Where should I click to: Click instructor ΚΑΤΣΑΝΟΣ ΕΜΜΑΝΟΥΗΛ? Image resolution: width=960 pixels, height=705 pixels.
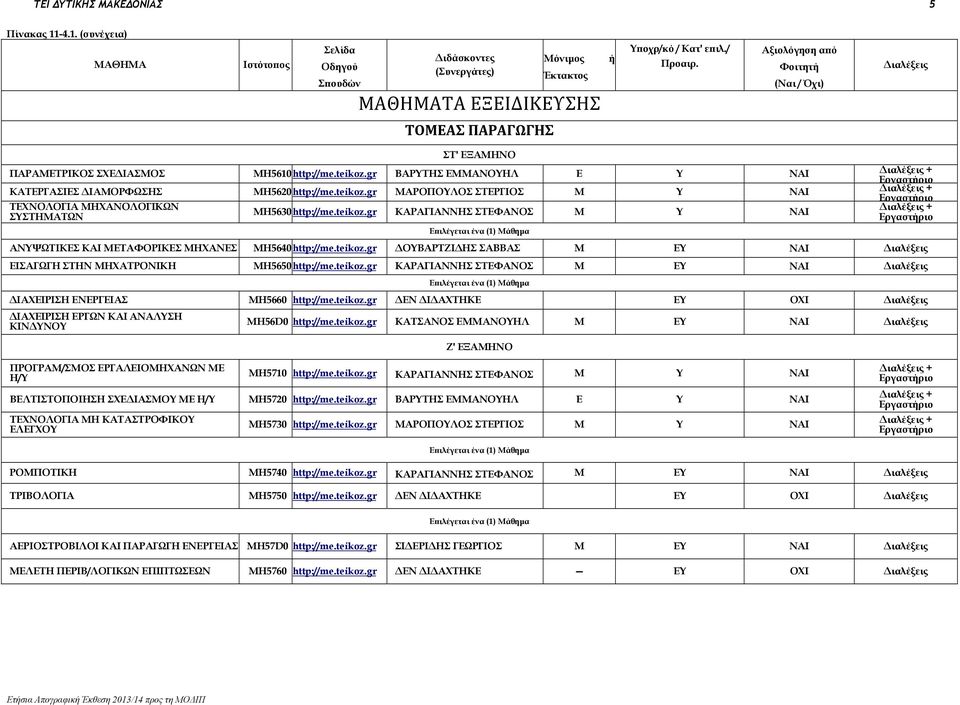coord(462,322)
